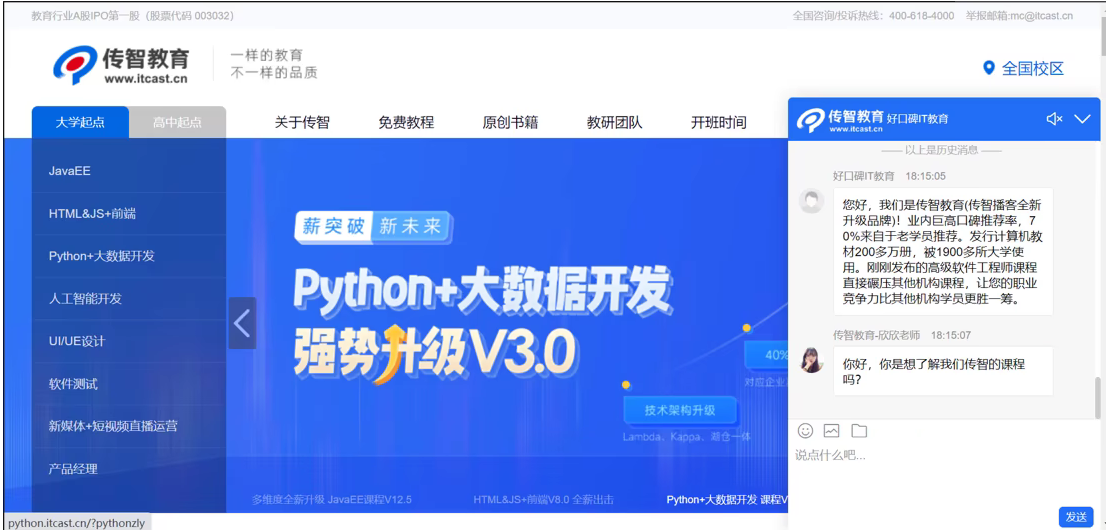The width and height of the screenshot is (1106, 530).
Task: Select JavaEE course in sidebar
Action: pyautogui.click(x=129, y=171)
